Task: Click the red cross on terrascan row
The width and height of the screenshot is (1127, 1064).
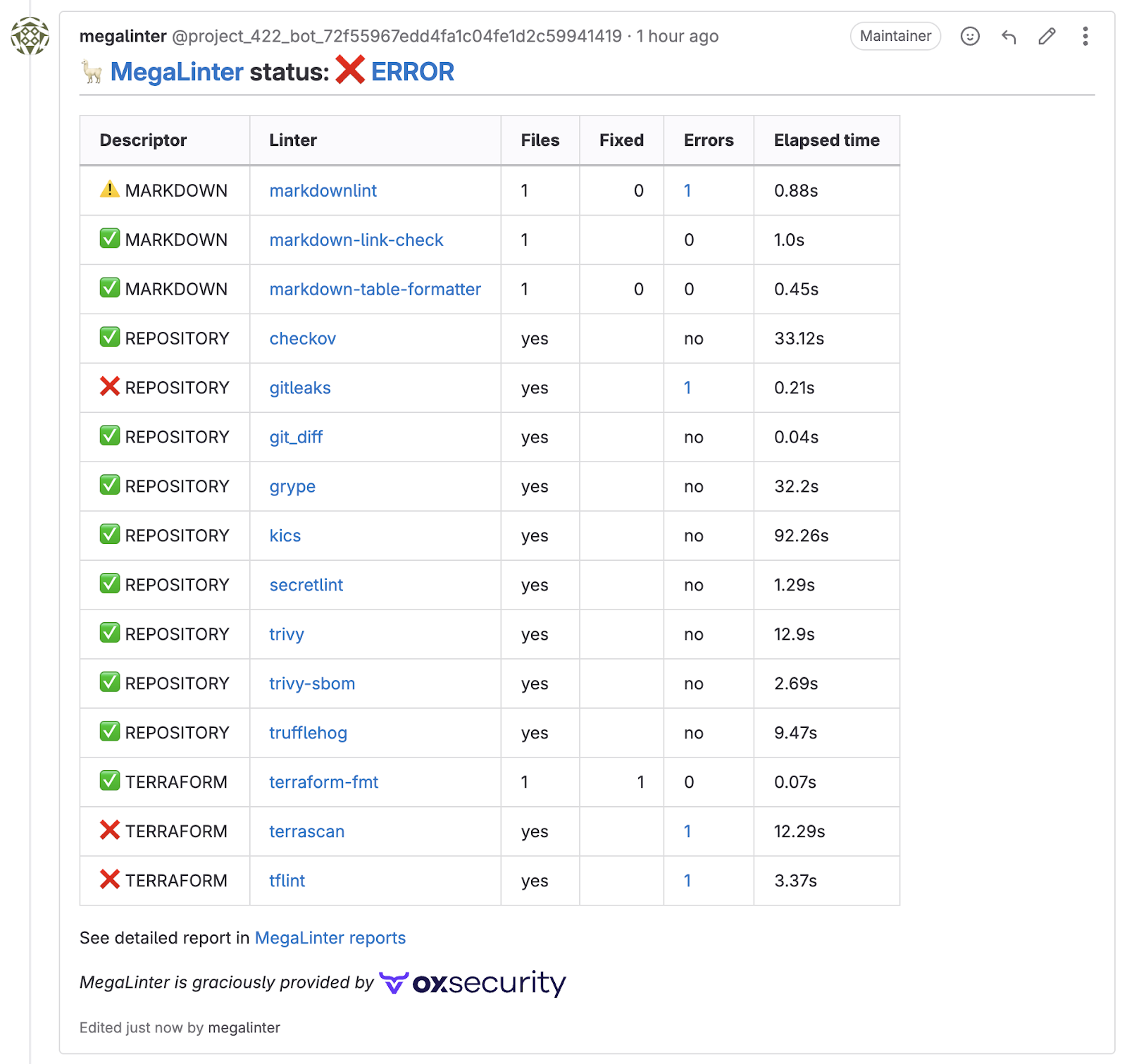Action: tap(109, 830)
